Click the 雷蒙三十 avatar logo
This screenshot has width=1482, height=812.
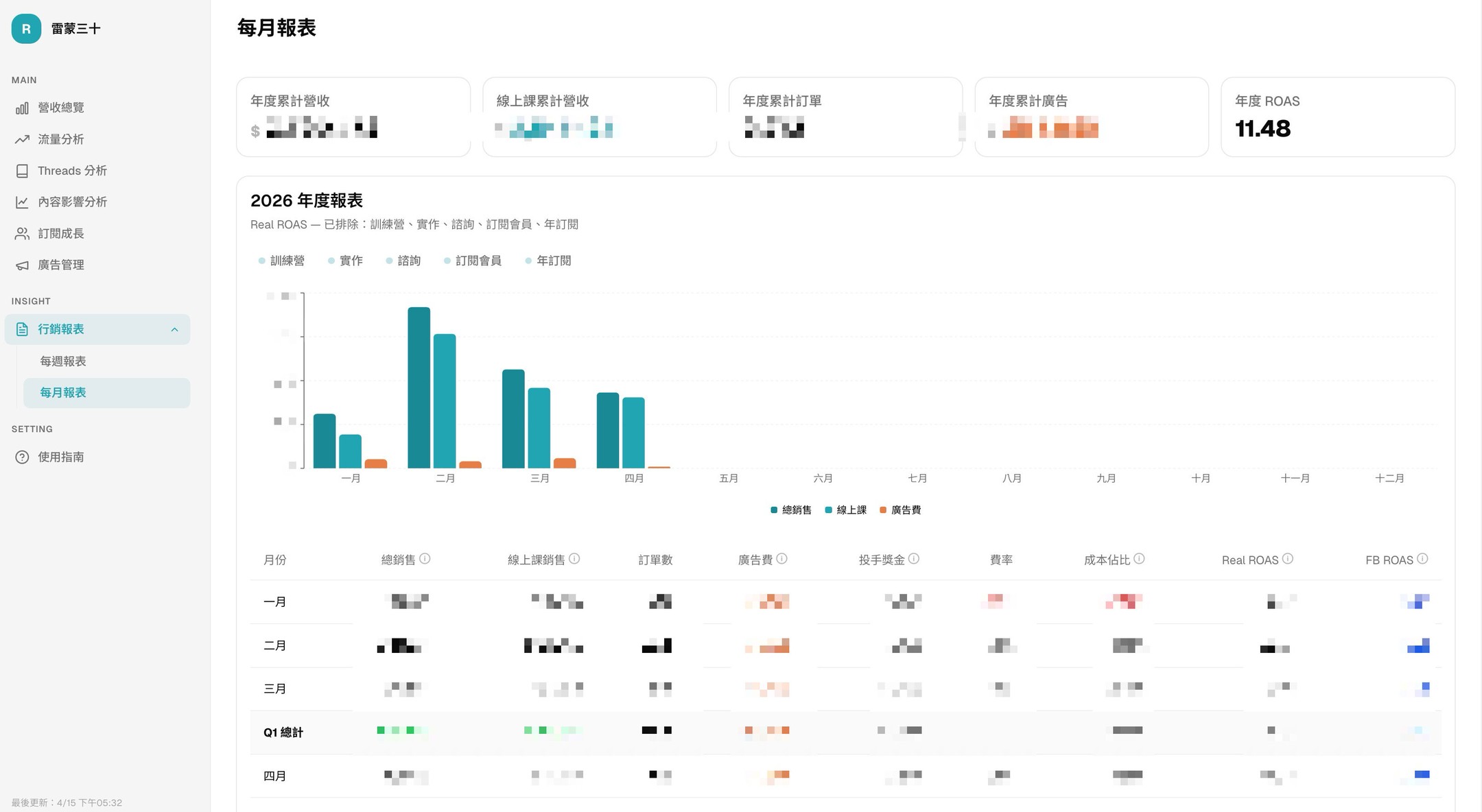click(x=26, y=29)
